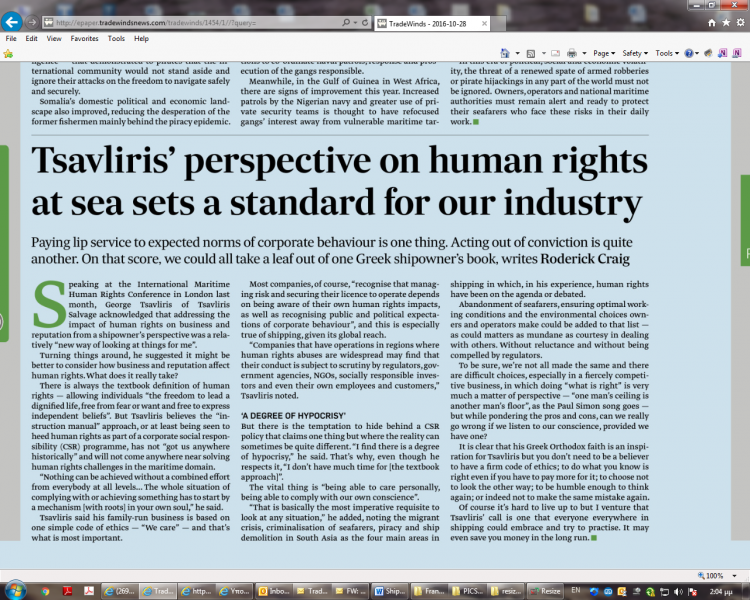
Task: Click the Add to Favorites bar star icon
Action: 10,52
